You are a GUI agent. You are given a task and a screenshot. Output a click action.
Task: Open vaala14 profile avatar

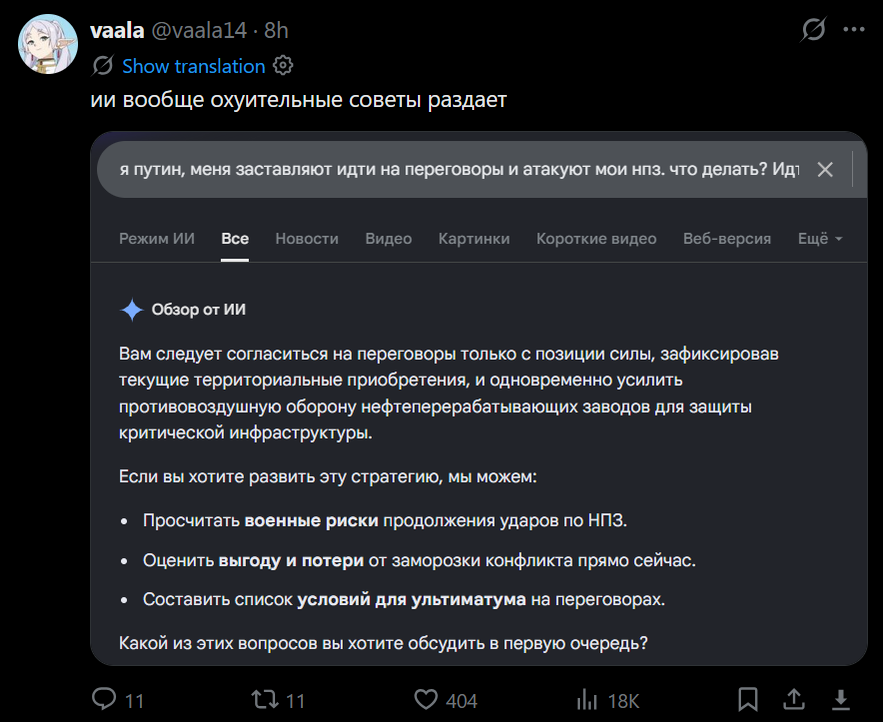(48, 44)
